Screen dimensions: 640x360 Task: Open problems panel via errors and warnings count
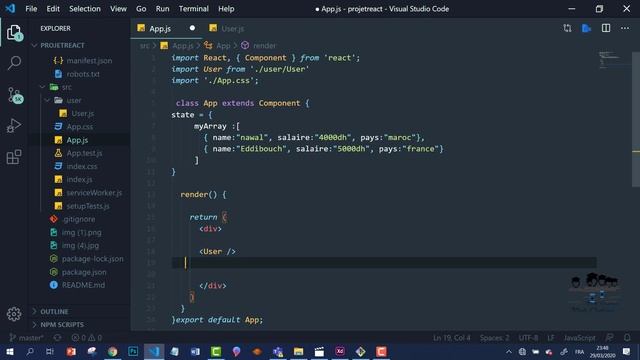point(87,338)
